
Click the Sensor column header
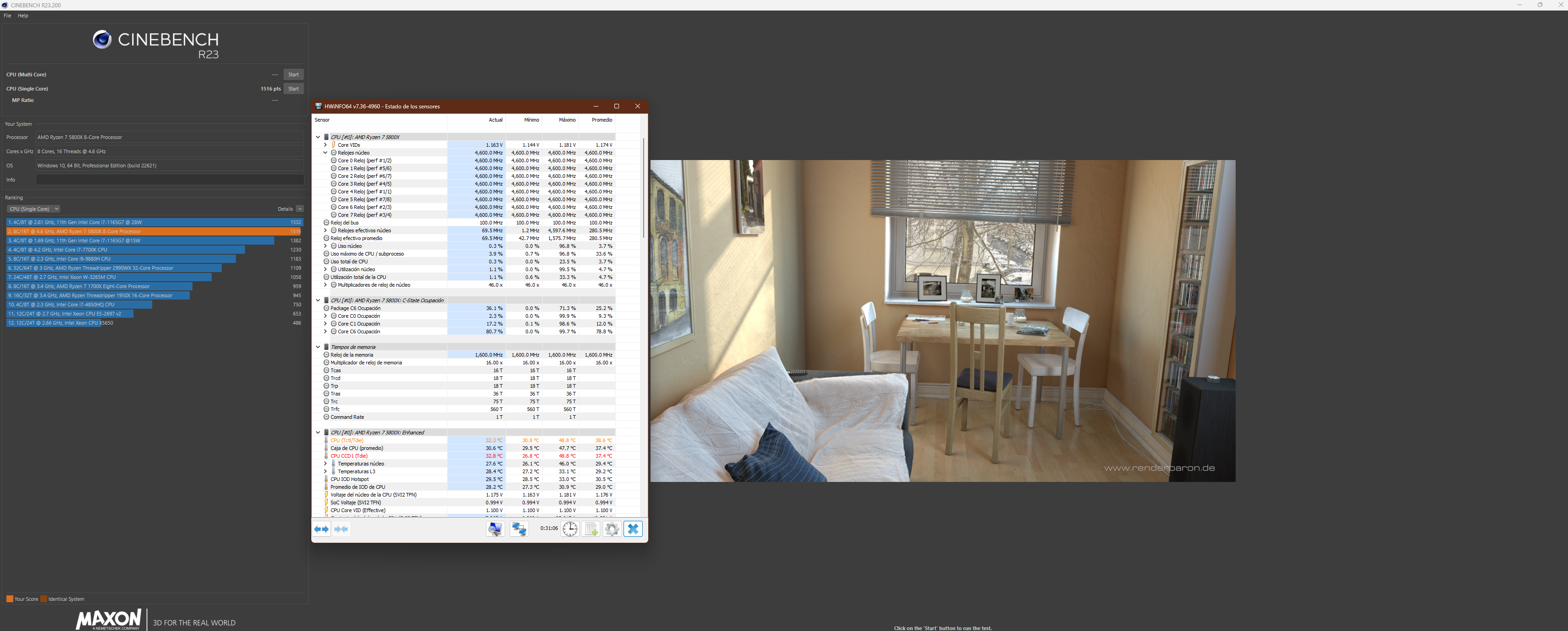380,120
